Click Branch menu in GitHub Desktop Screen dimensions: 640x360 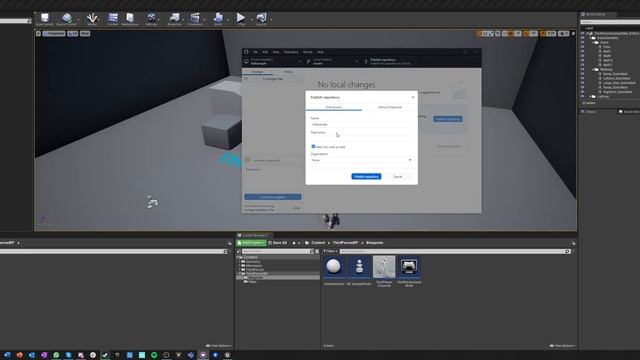(307, 52)
